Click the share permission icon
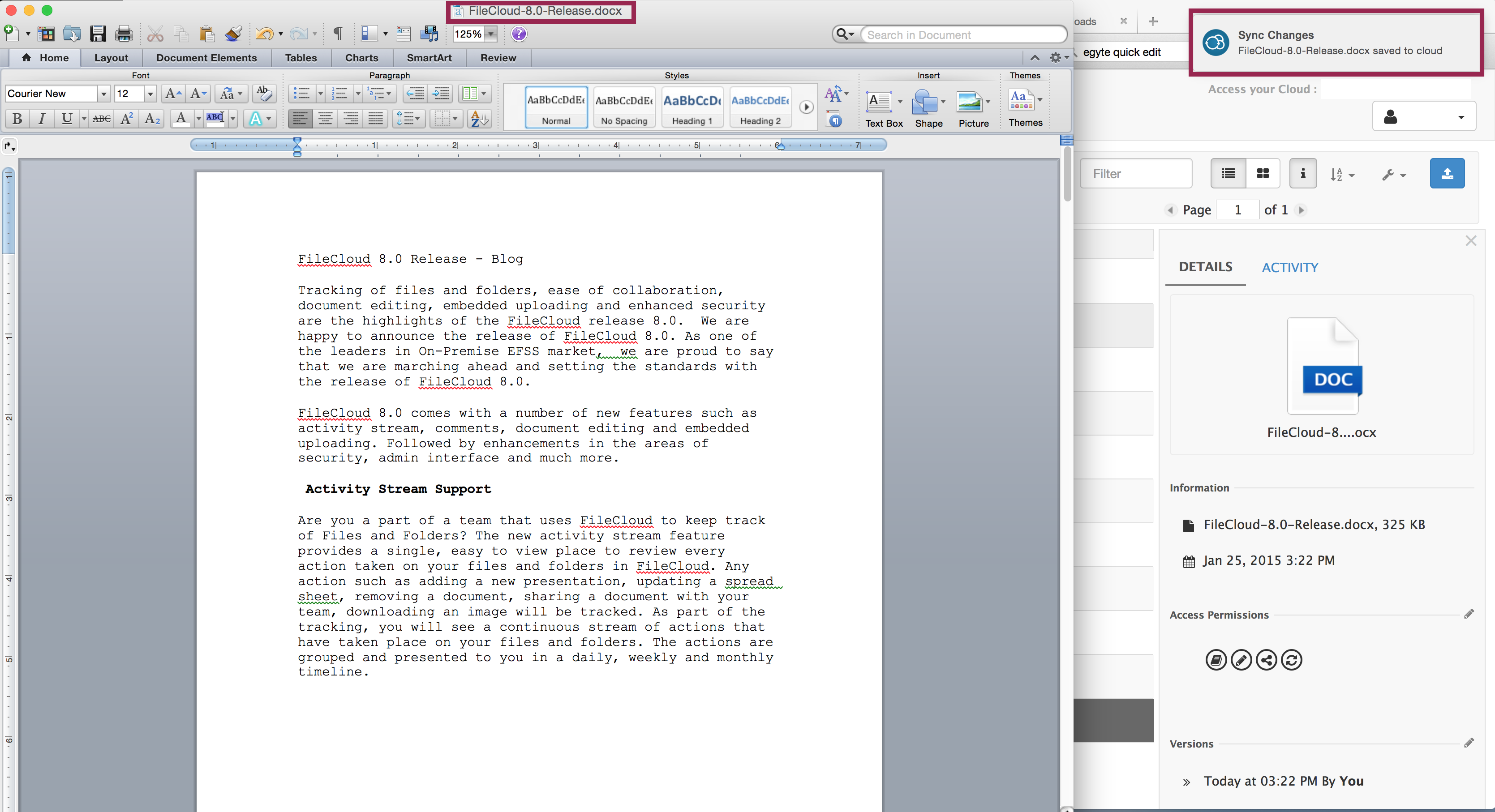1495x812 pixels. tap(1266, 659)
